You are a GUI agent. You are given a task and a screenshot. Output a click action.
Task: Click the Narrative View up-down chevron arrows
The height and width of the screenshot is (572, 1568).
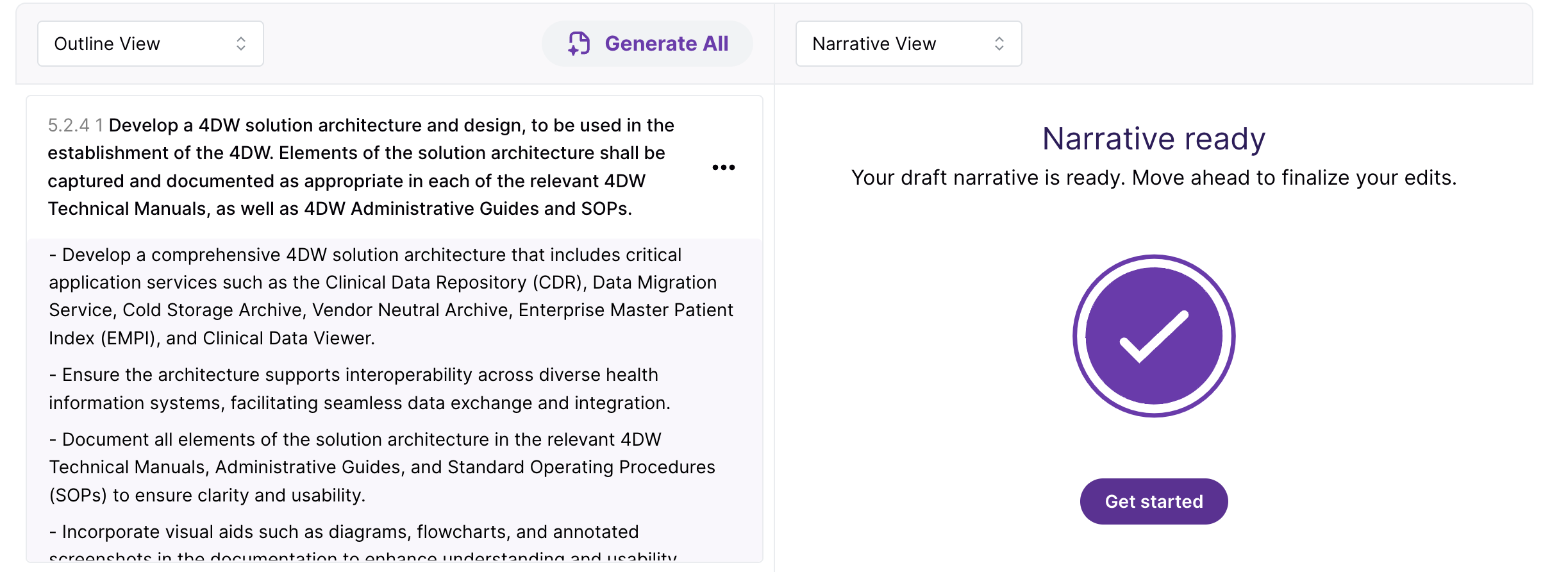coord(999,44)
